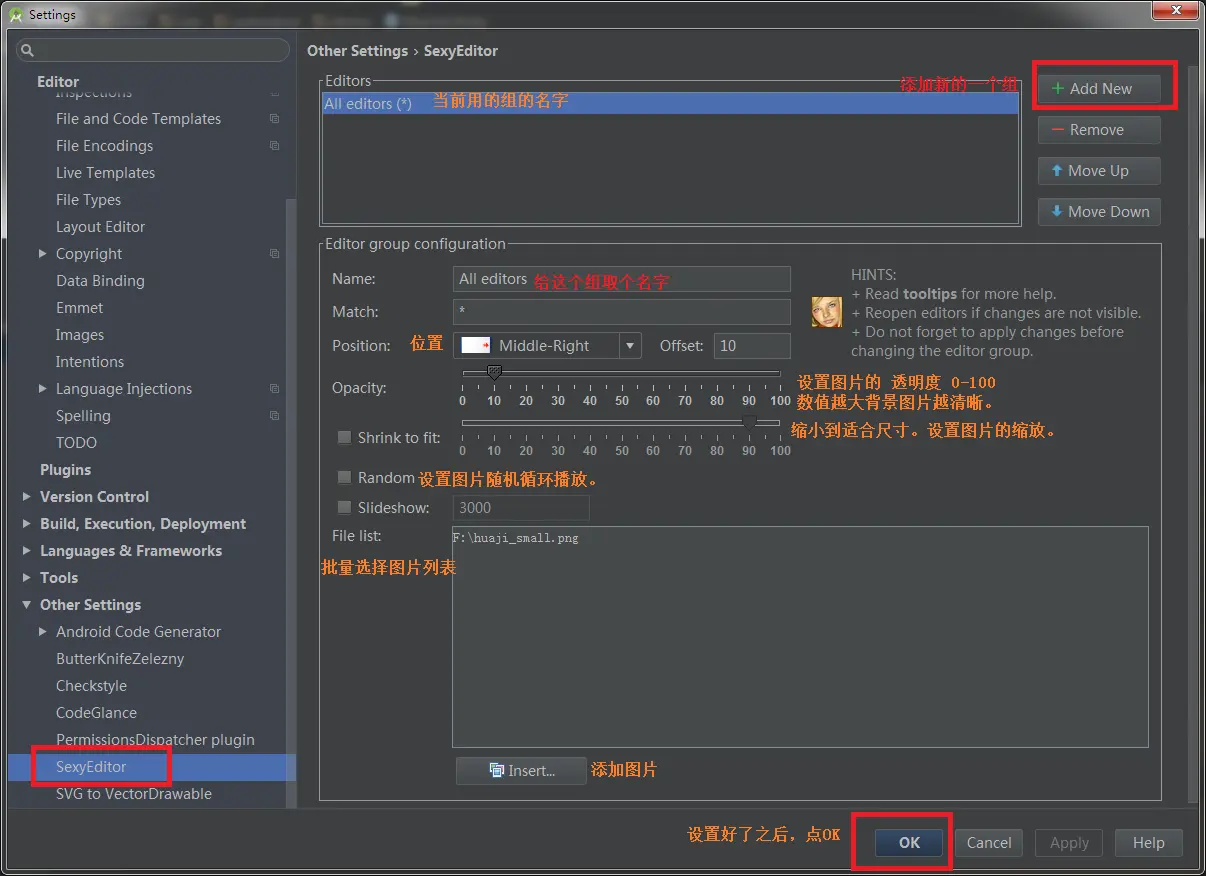Click the Apply button

(x=1068, y=842)
